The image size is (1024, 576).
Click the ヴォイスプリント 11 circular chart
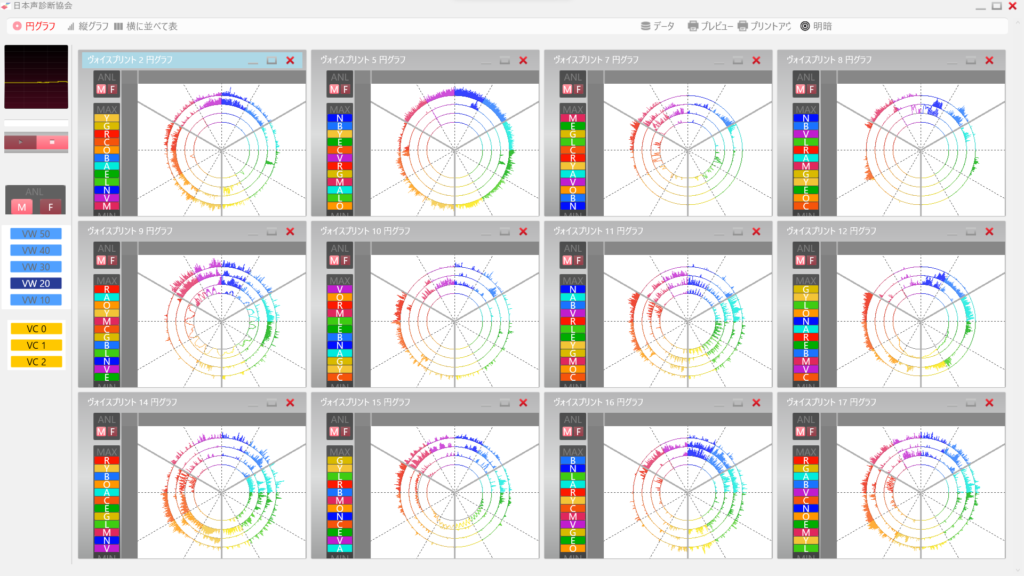688,321
